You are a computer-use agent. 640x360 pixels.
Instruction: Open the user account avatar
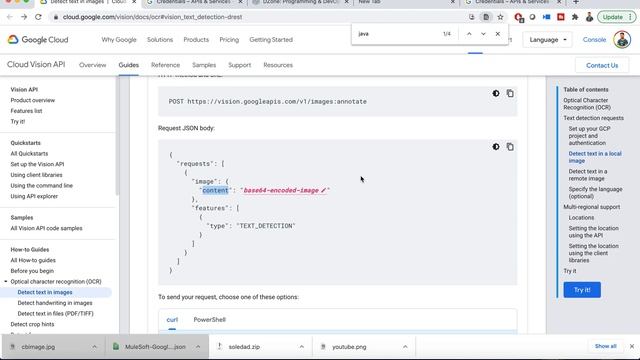pos(622,40)
